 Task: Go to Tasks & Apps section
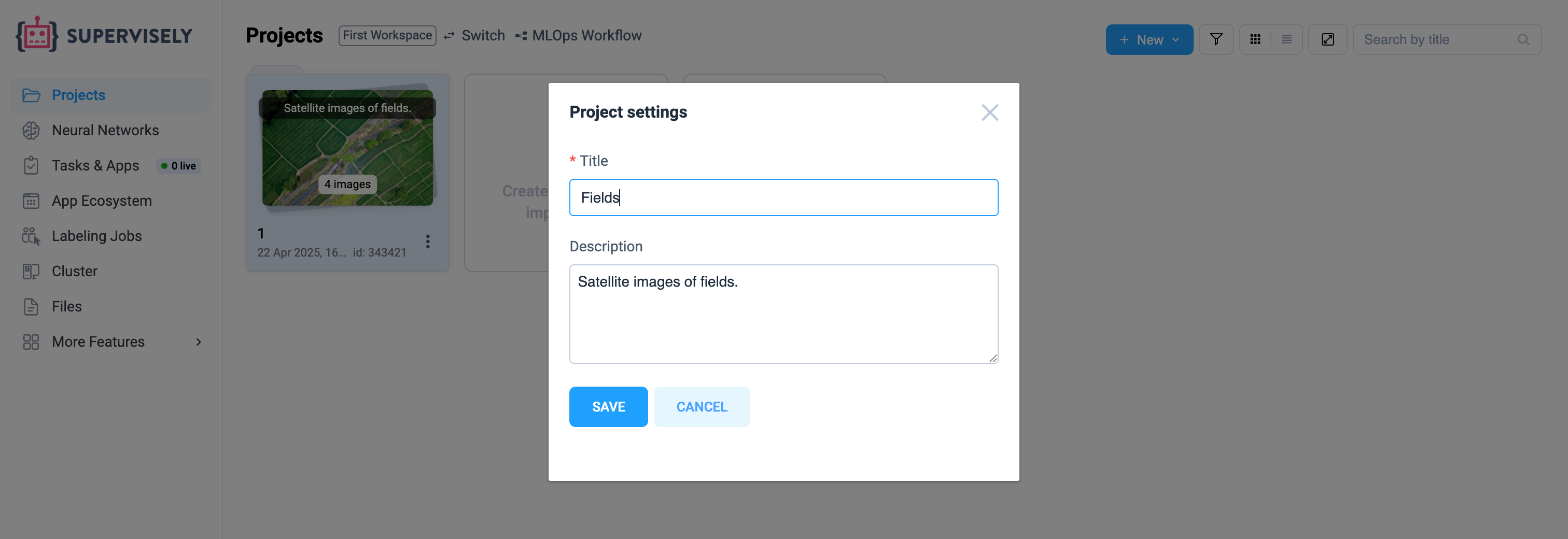pos(95,165)
